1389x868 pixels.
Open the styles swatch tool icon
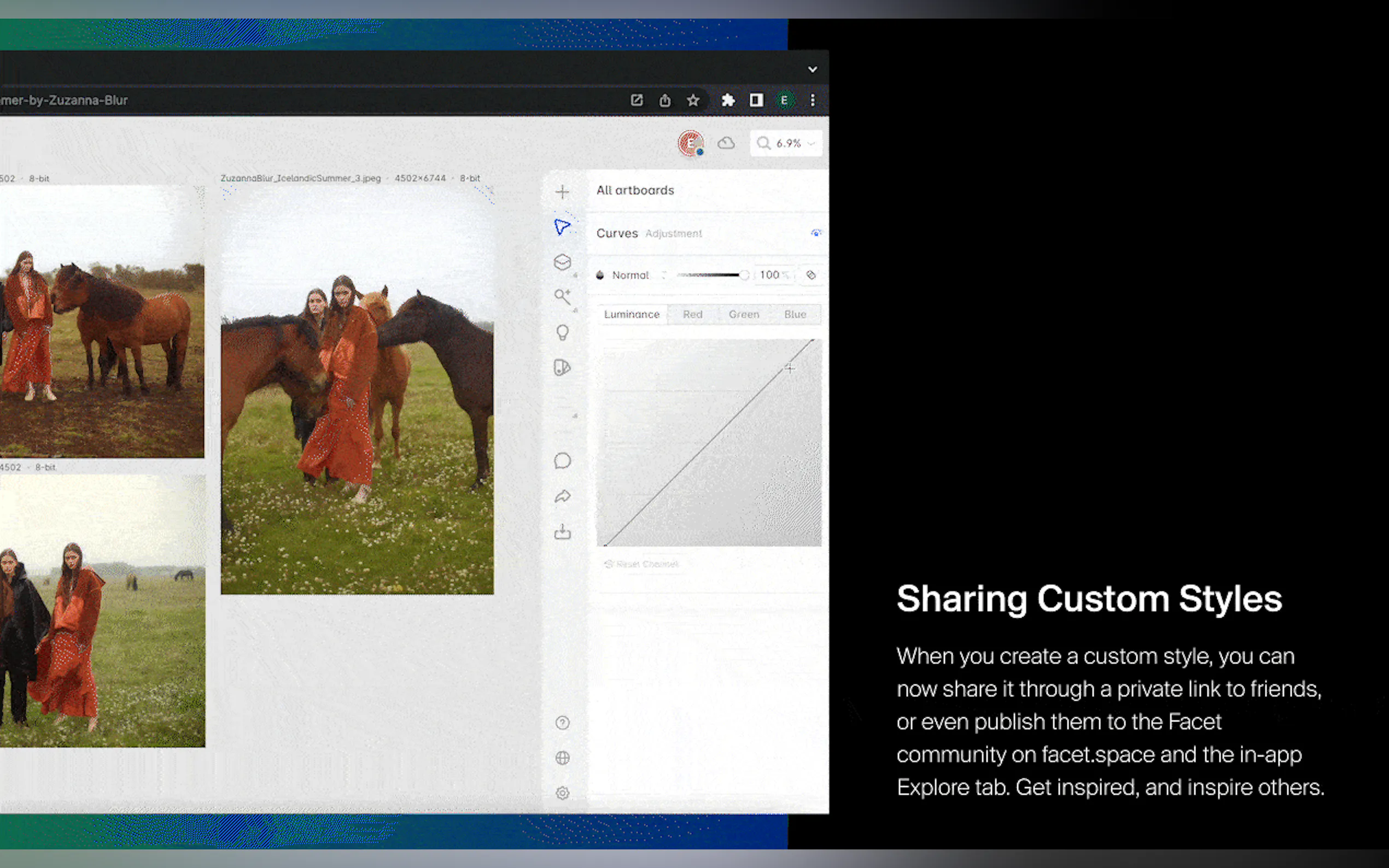[562, 367]
